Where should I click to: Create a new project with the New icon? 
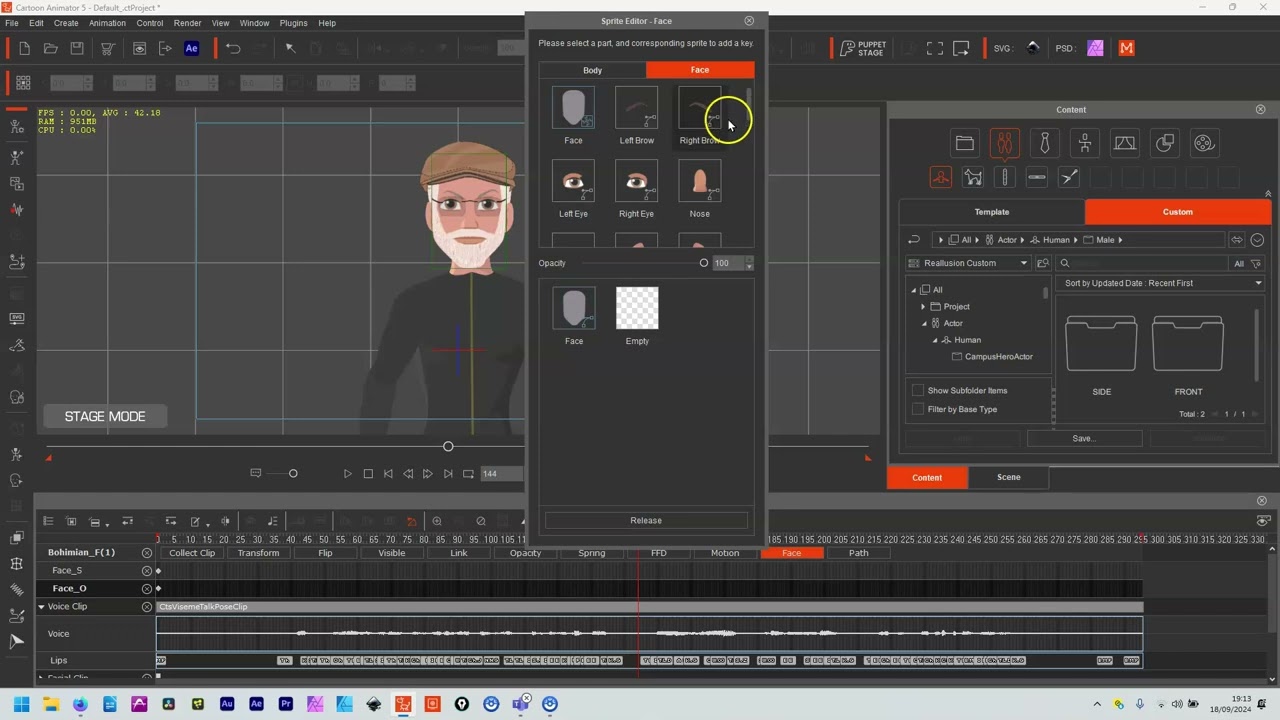click(24, 48)
